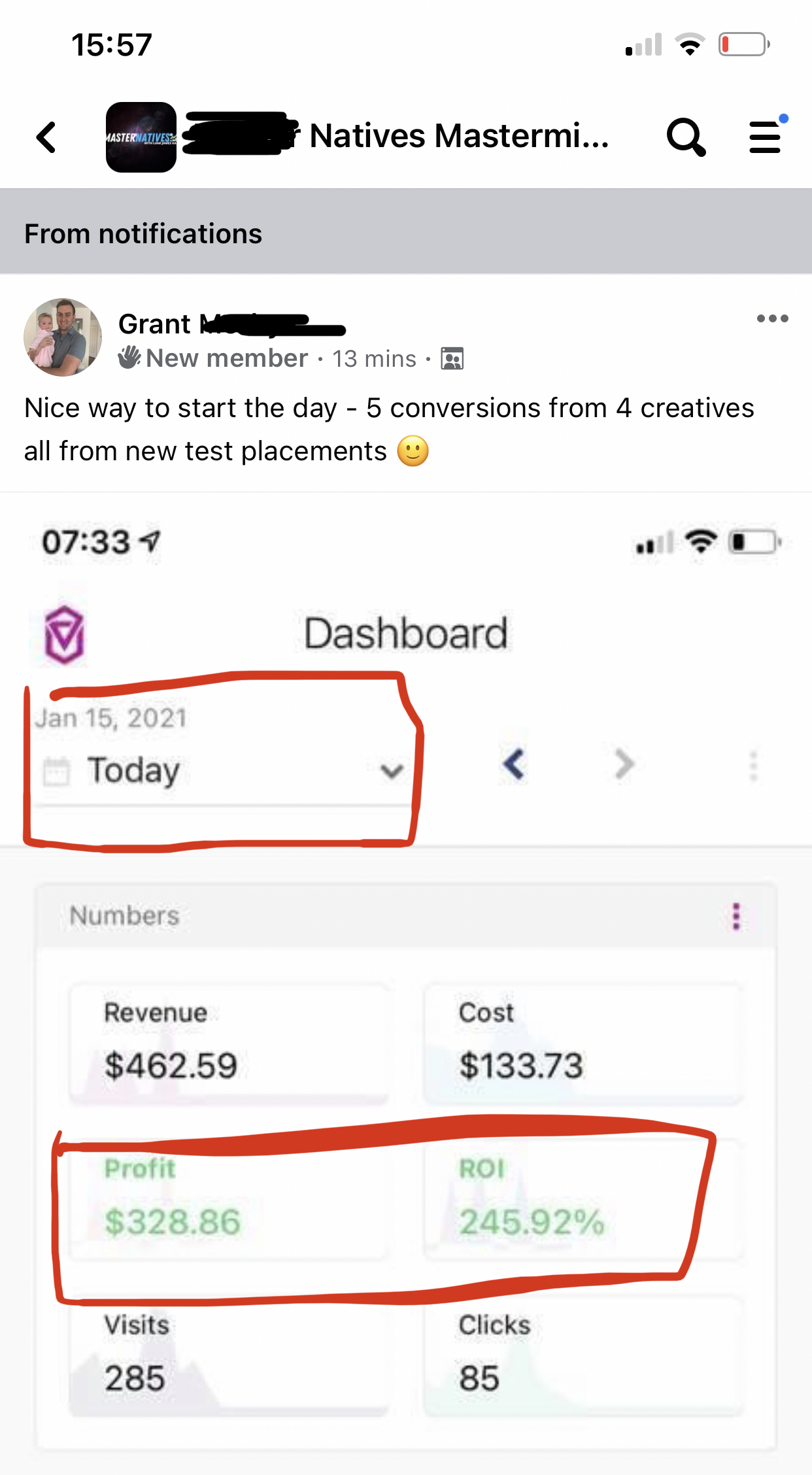The height and width of the screenshot is (1475, 812).
Task: Select the Revenue $462.59 card
Action: pos(229,1043)
